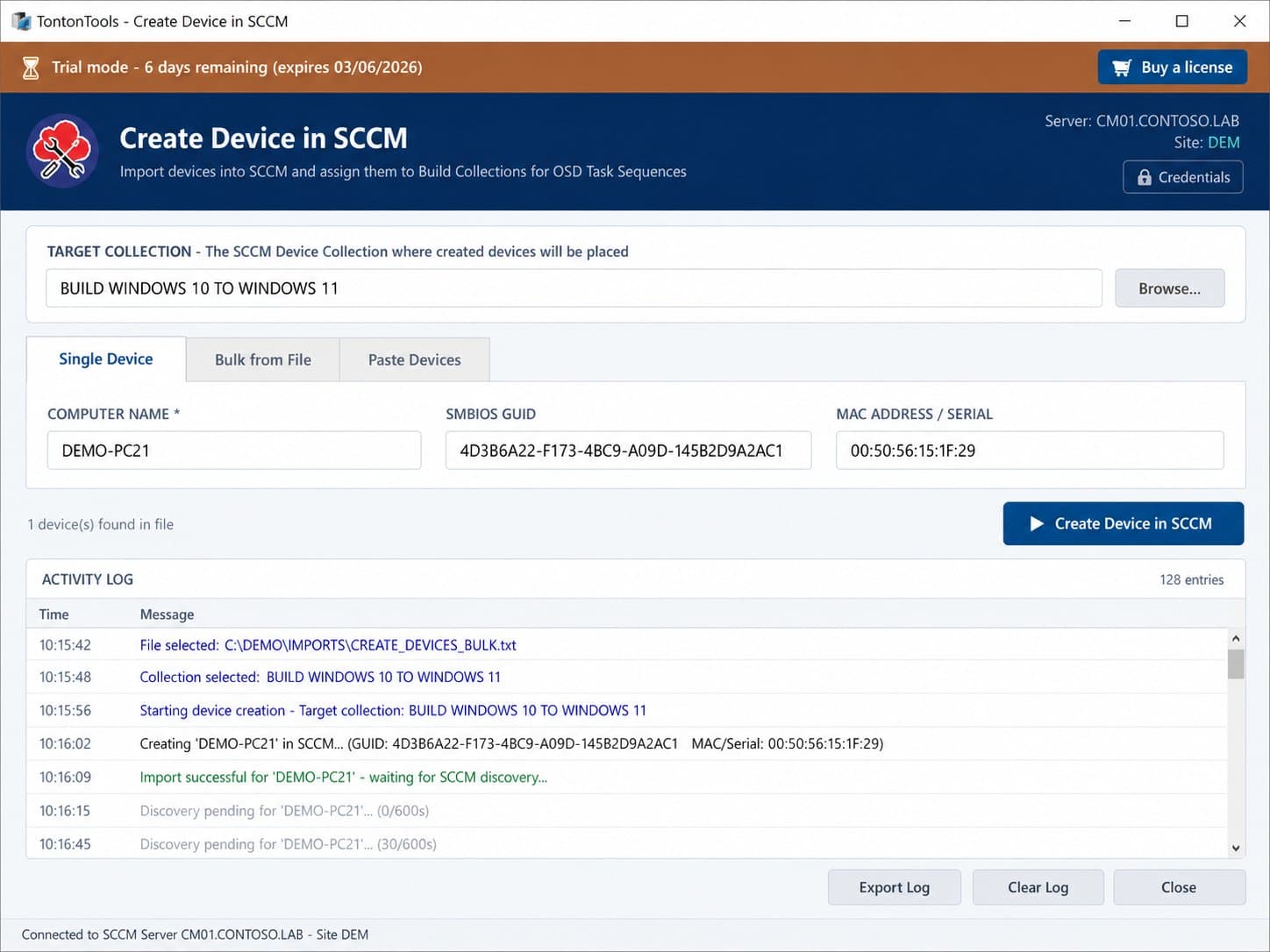Click the 10:16:09 timestamp cell
Viewport: 1270px width, 952px height.
coord(65,777)
